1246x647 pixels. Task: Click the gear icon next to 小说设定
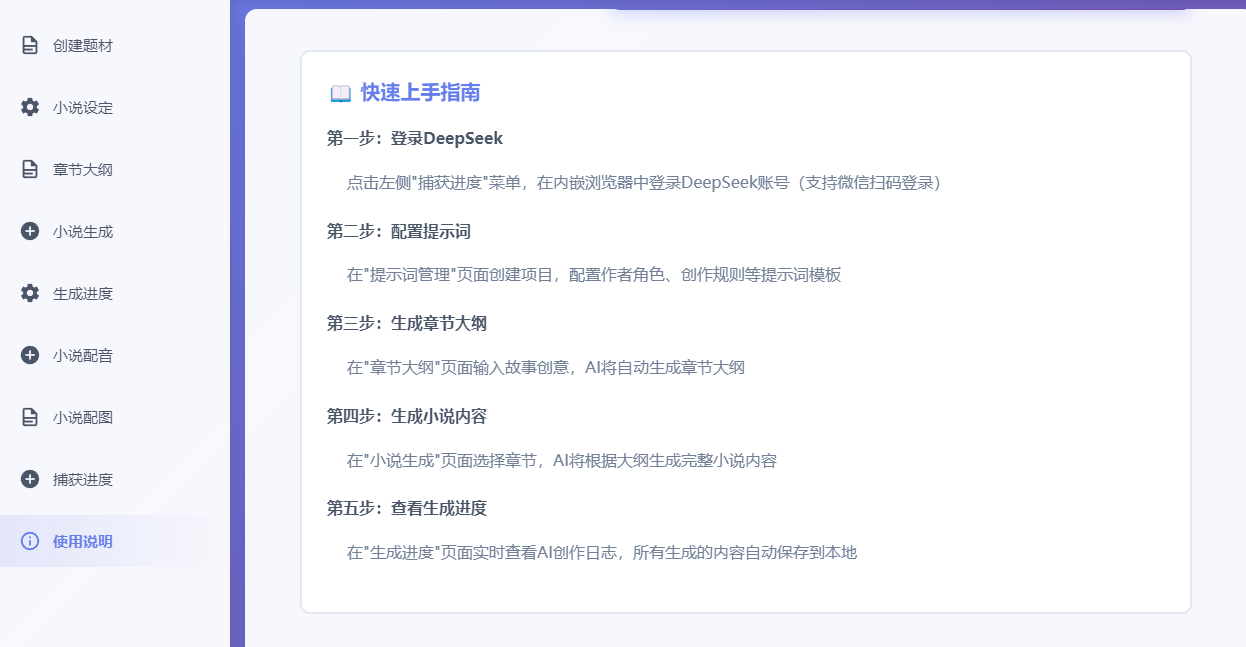pos(30,107)
